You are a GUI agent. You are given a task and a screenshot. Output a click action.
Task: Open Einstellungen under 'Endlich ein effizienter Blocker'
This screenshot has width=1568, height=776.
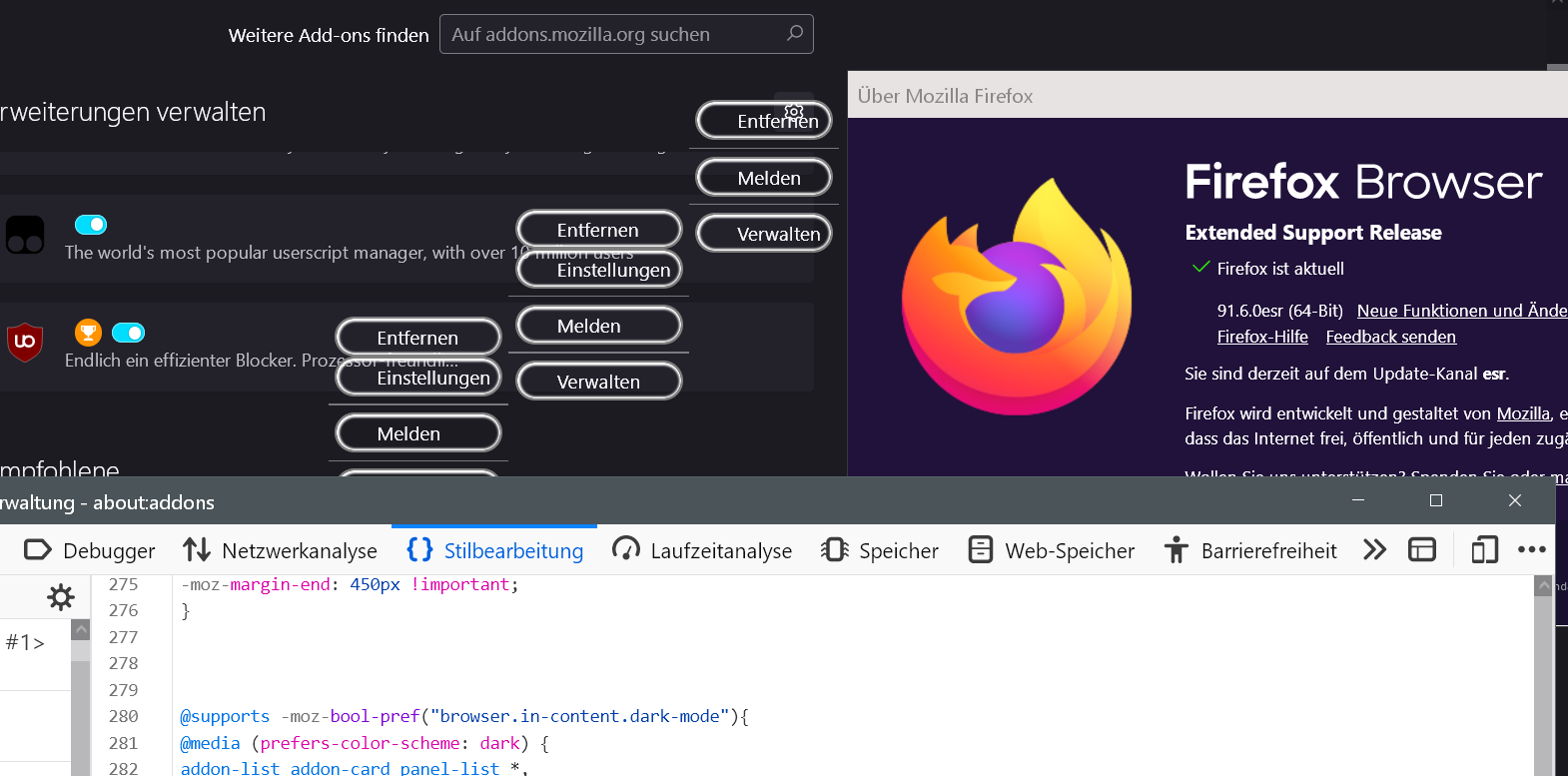(x=418, y=378)
